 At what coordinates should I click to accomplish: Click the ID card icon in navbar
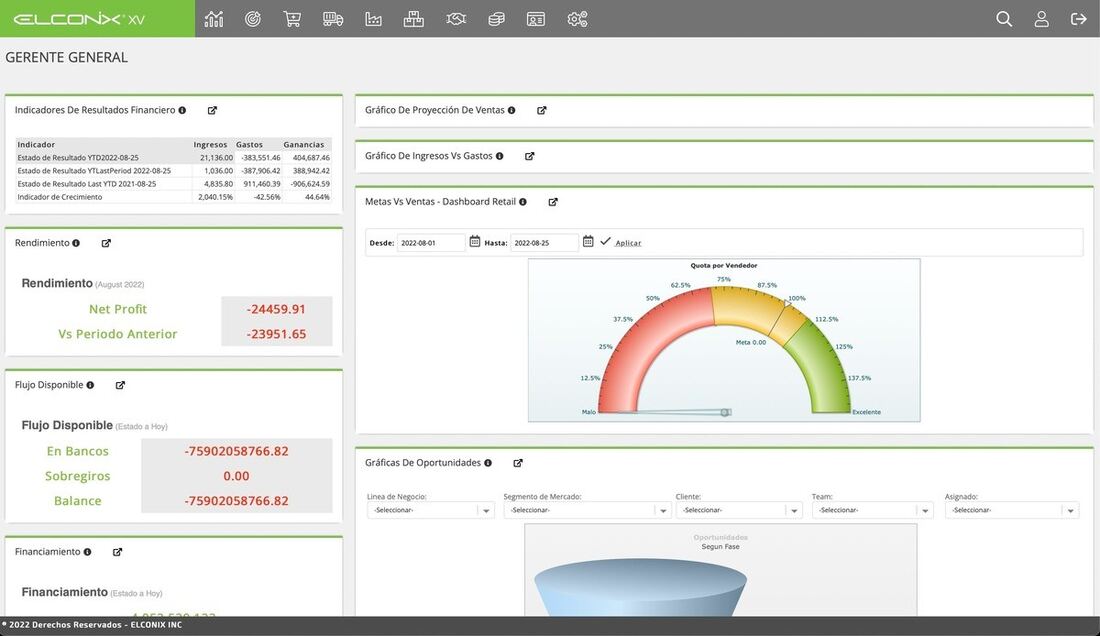tap(535, 19)
